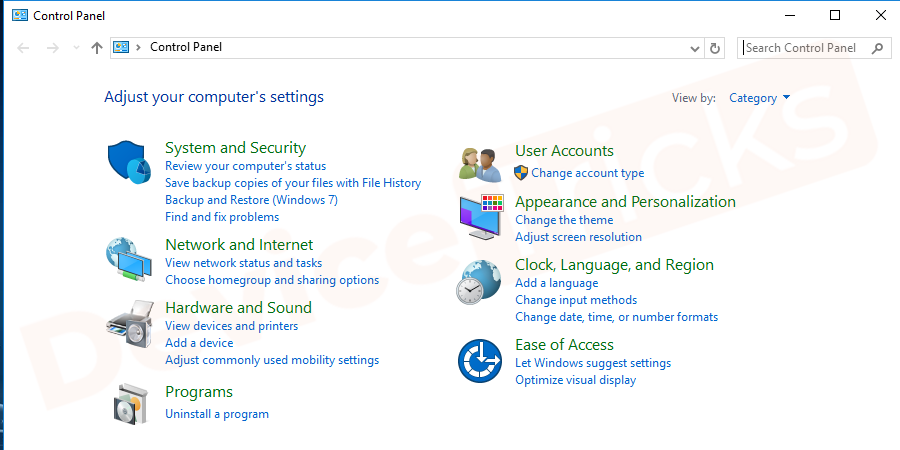900x450 pixels.
Task: Open Uninstall a program link
Action: tap(217, 414)
